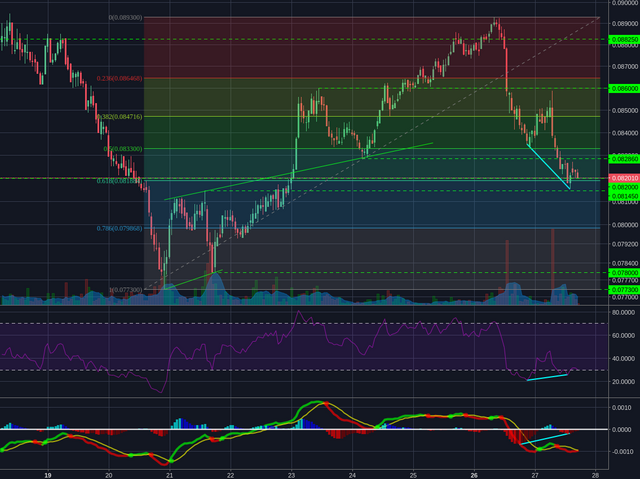Select the Fibonacci 0(0.089300) level label
Viewport: 640px width, 479px height.
coord(125,18)
